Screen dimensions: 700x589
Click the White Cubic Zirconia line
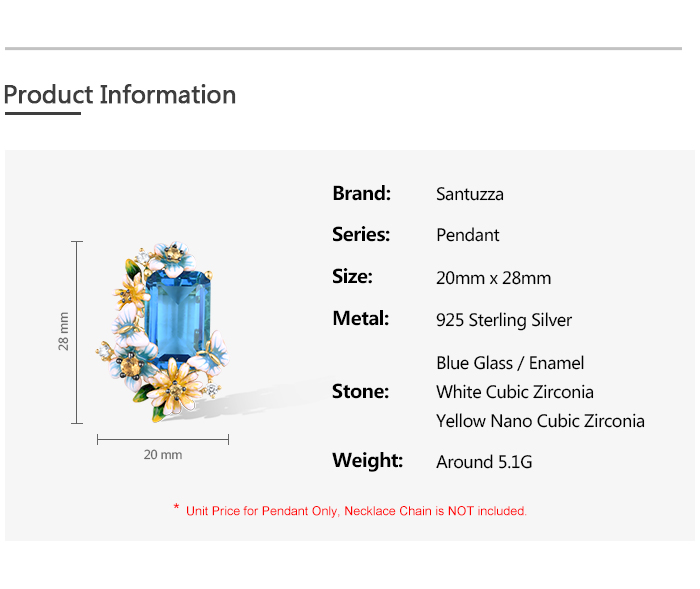515,392
